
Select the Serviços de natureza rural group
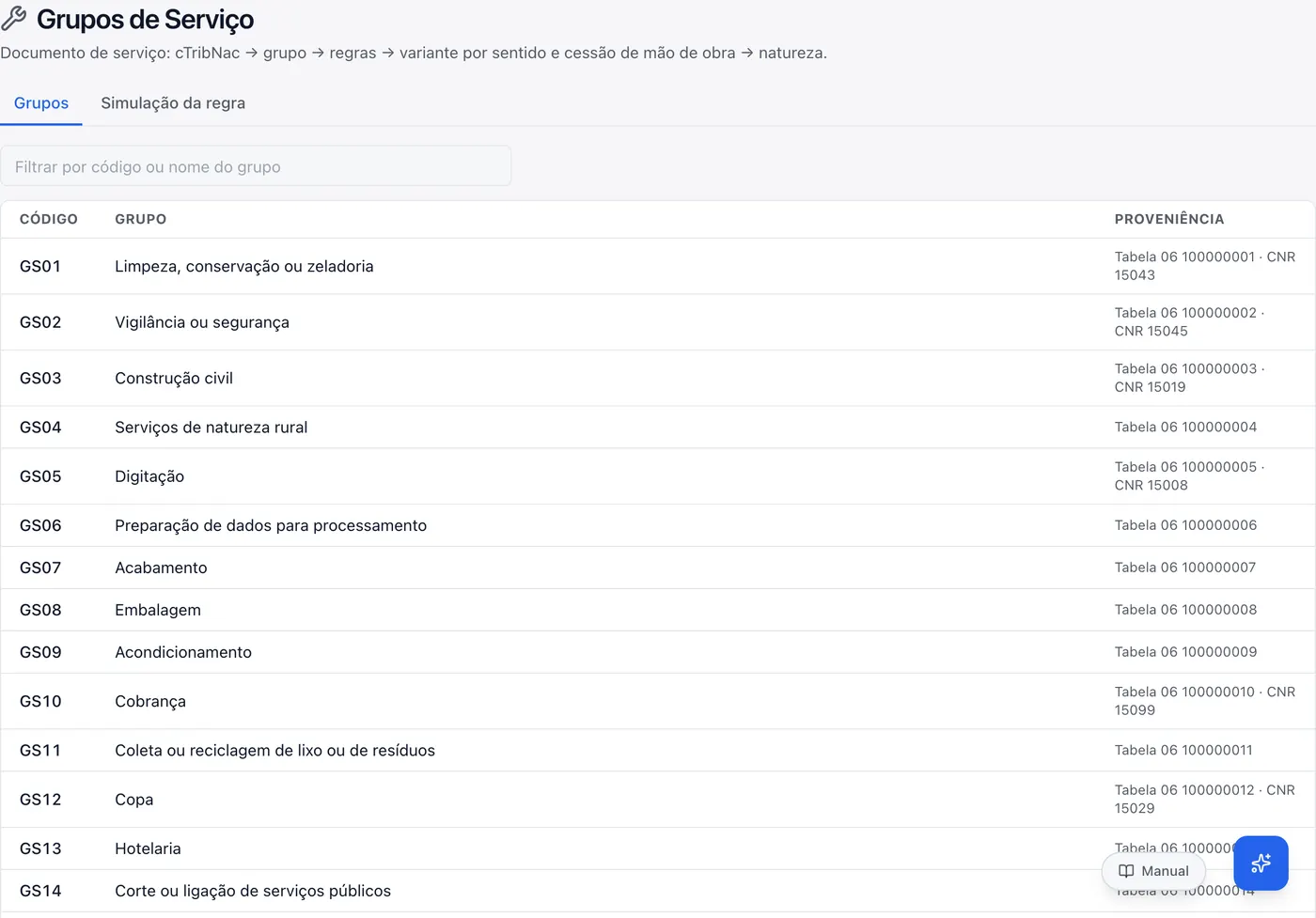click(211, 428)
